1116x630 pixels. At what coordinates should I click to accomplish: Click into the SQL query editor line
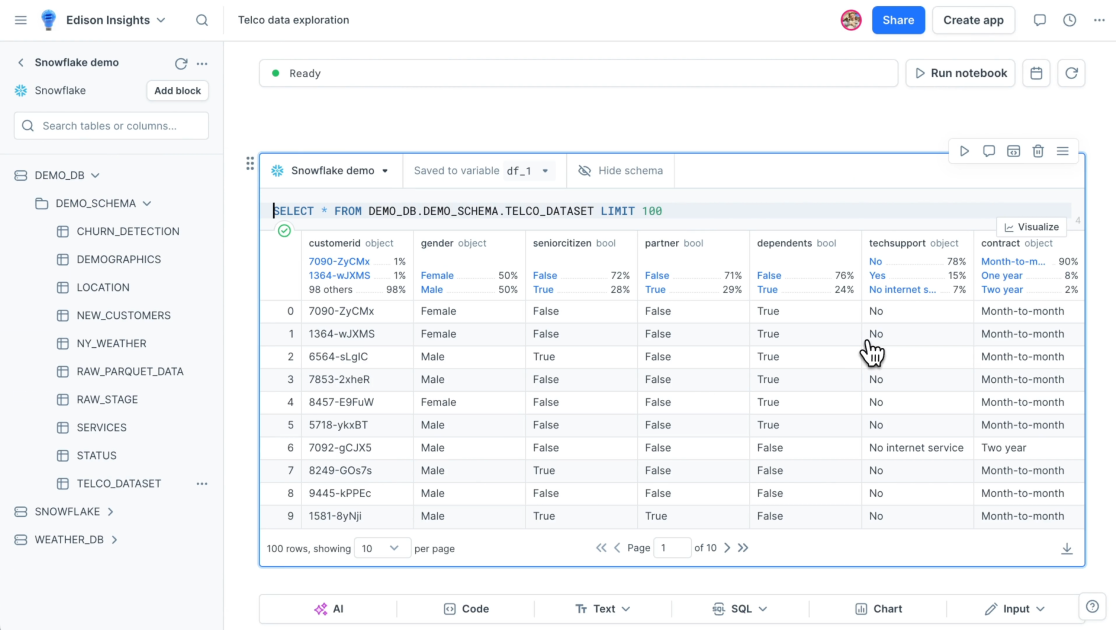[674, 211]
